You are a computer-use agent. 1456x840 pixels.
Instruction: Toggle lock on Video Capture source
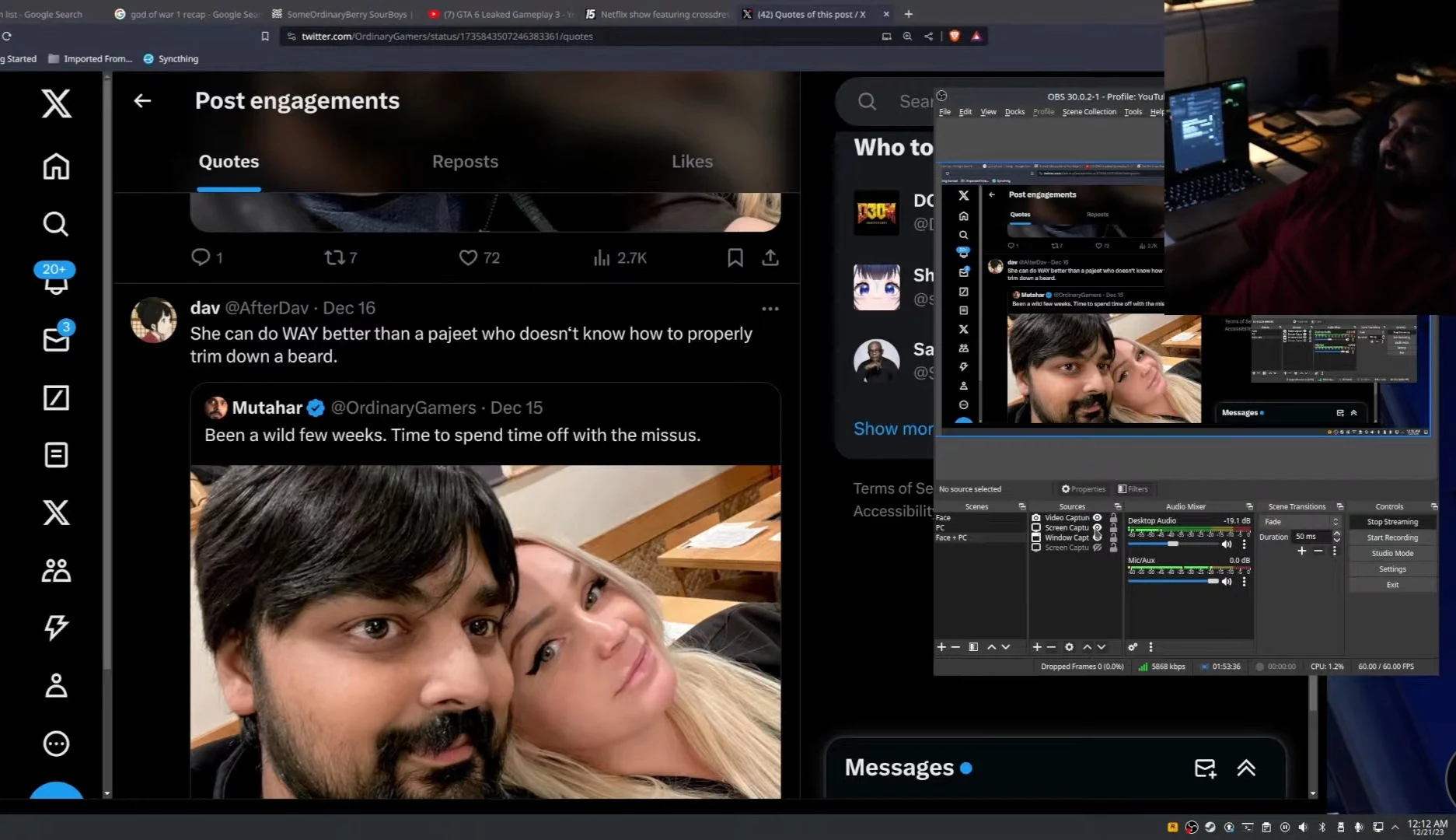[x=1113, y=518]
